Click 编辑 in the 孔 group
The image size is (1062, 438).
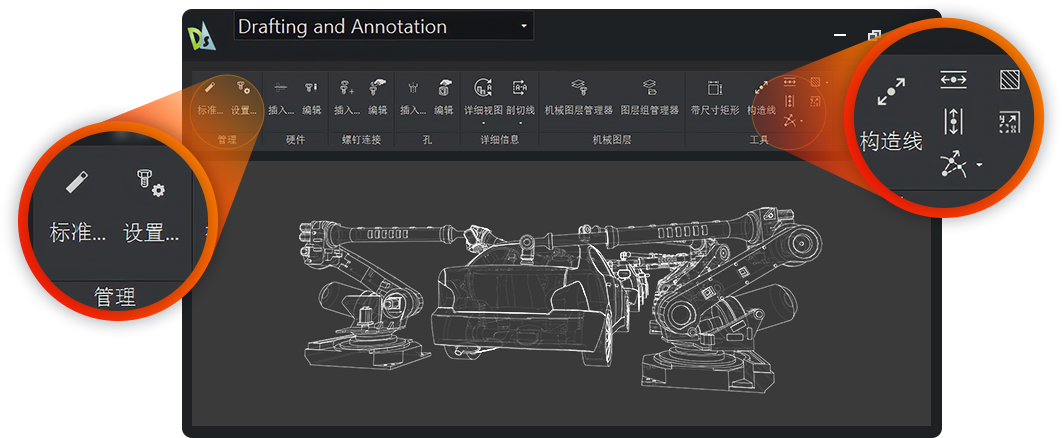tap(443, 99)
